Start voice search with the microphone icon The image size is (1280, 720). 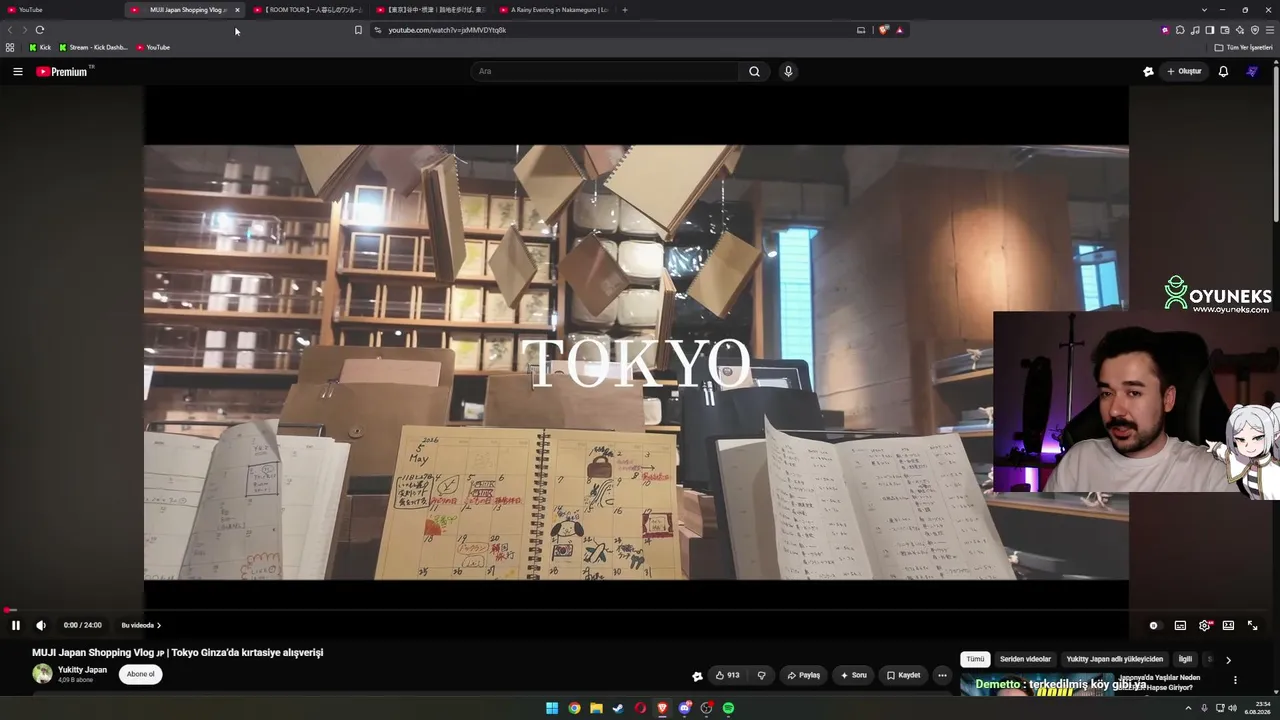click(x=788, y=71)
